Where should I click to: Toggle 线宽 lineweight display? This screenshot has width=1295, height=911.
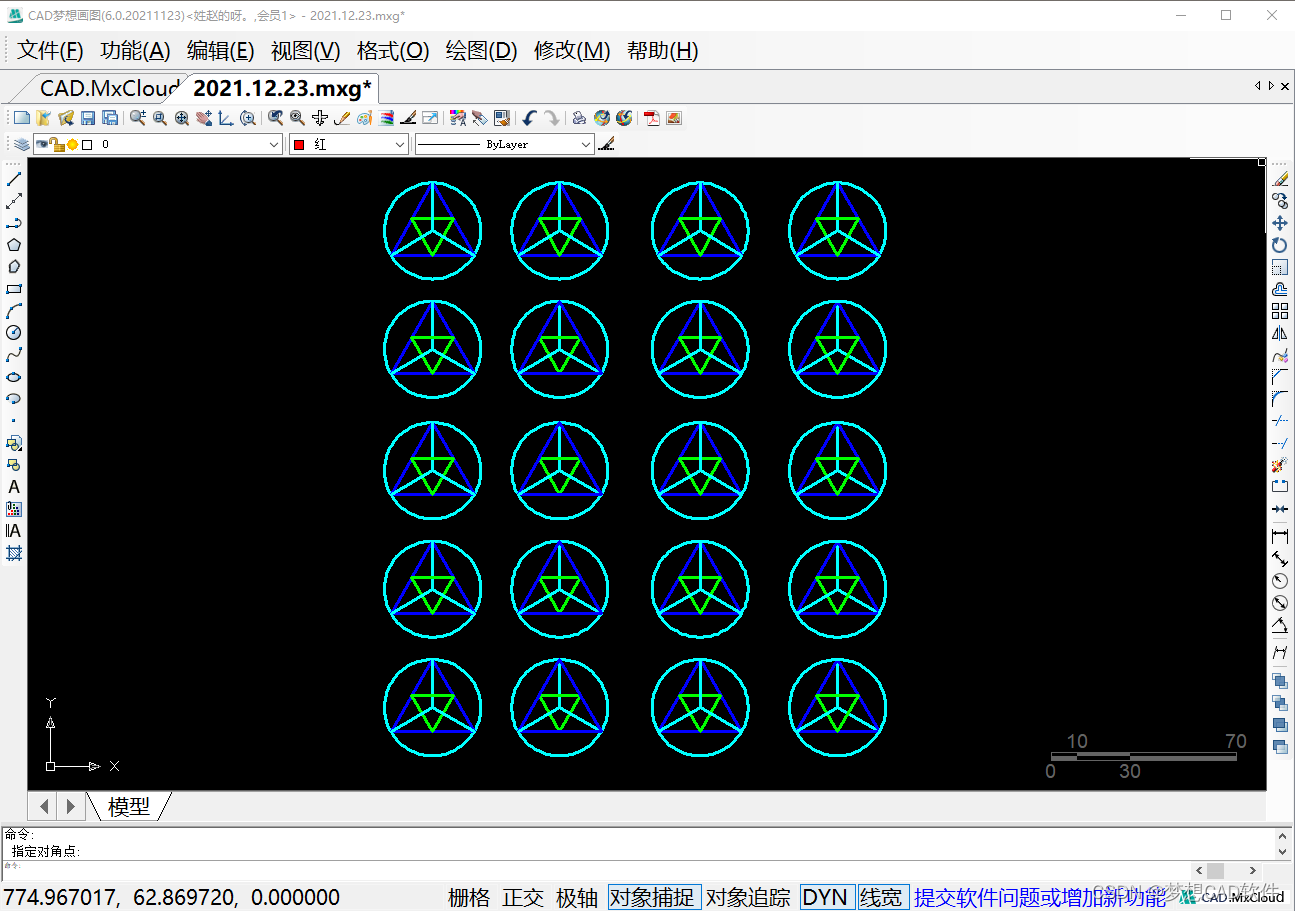(x=882, y=897)
